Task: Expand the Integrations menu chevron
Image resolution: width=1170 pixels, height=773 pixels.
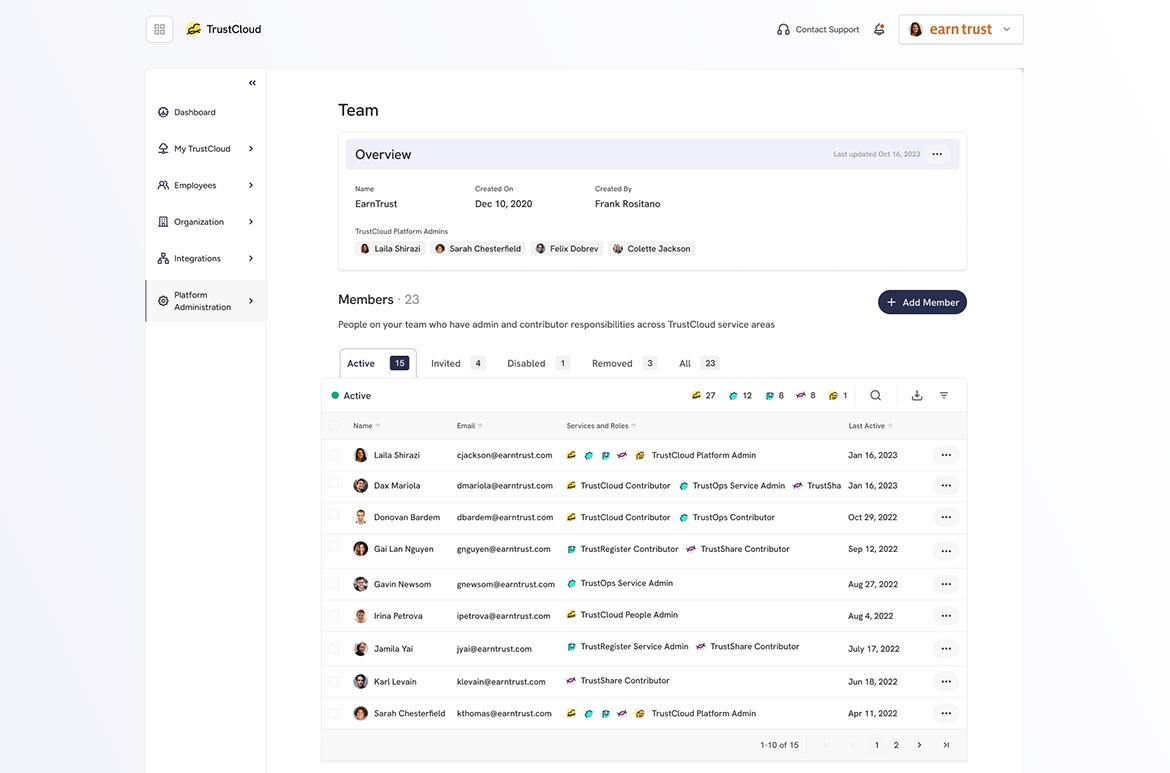Action: pos(251,258)
